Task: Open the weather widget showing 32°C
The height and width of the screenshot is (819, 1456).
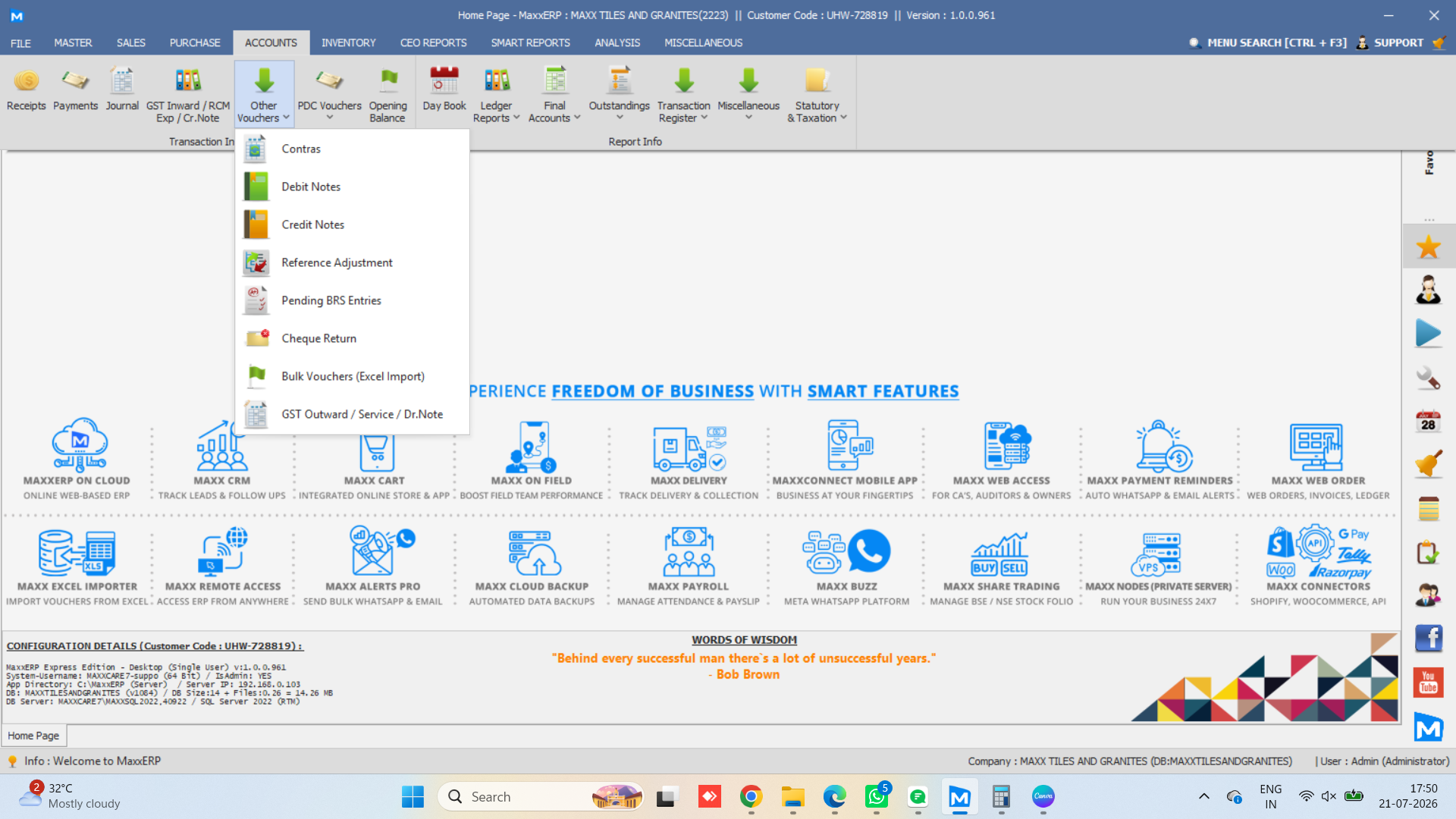Action: [70, 796]
